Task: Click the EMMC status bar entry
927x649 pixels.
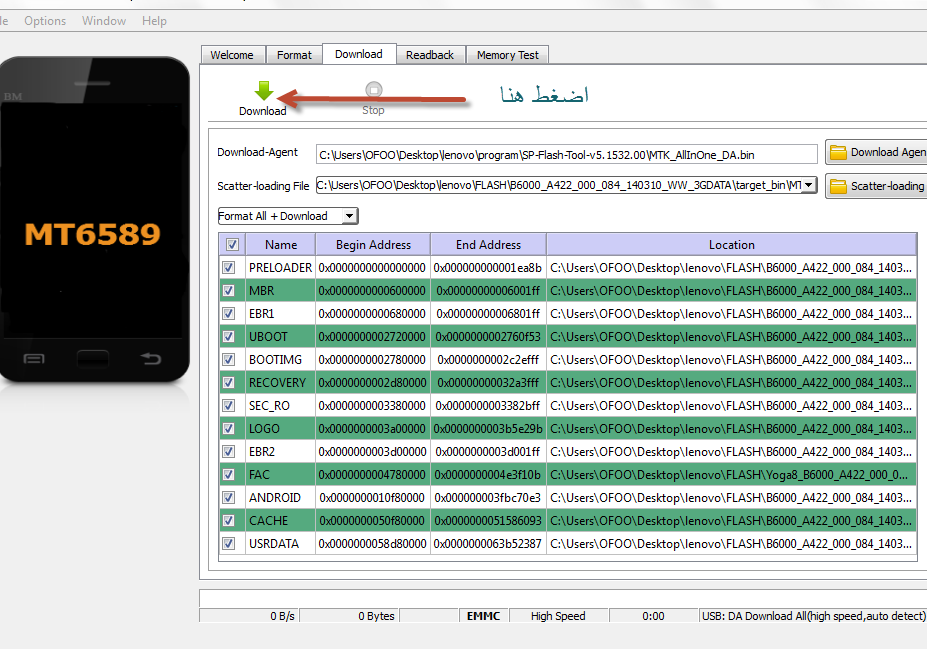Action: pos(484,616)
